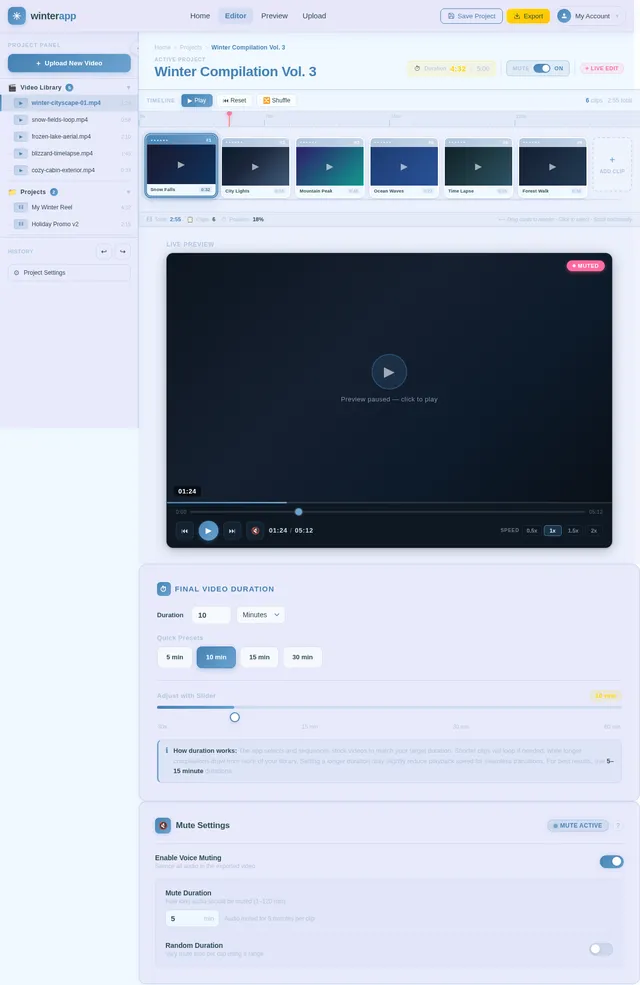
Task: Redo using the history forward arrow
Action: pyautogui.click(x=122, y=251)
